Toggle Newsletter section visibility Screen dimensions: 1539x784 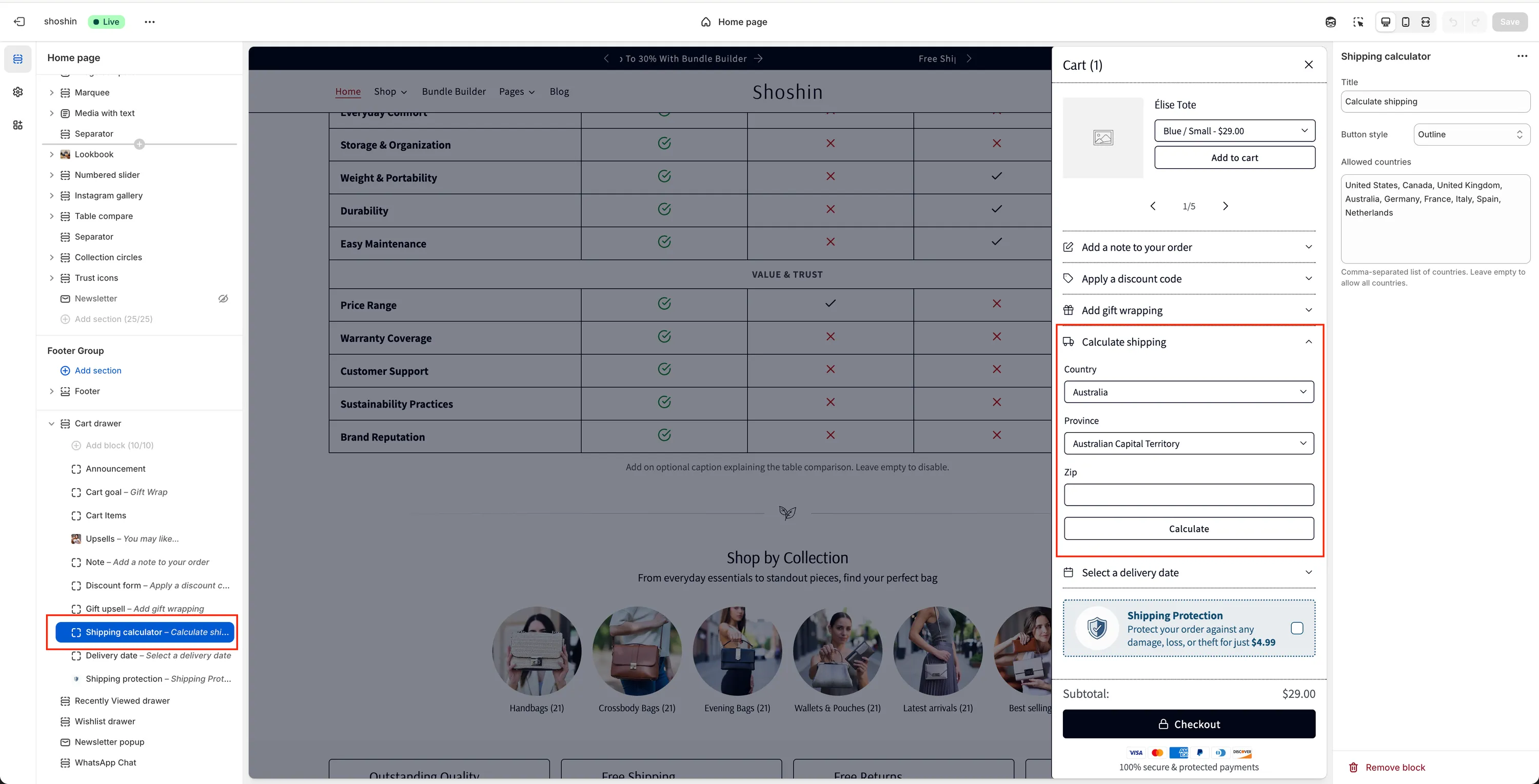point(223,298)
